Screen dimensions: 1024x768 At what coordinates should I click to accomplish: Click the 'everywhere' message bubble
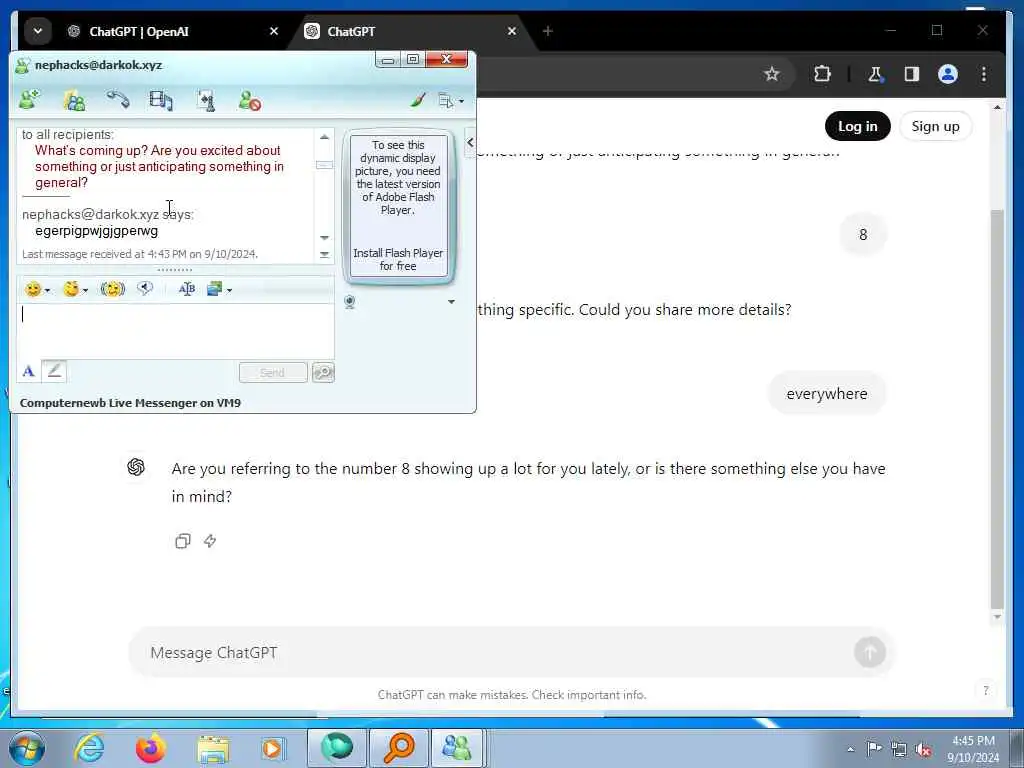827,394
